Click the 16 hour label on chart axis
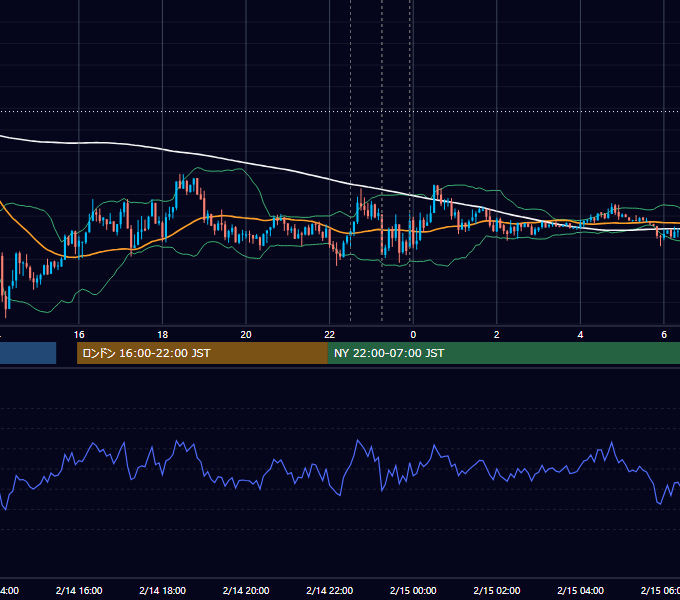Screen dimensions: 680x600 (x=79, y=335)
